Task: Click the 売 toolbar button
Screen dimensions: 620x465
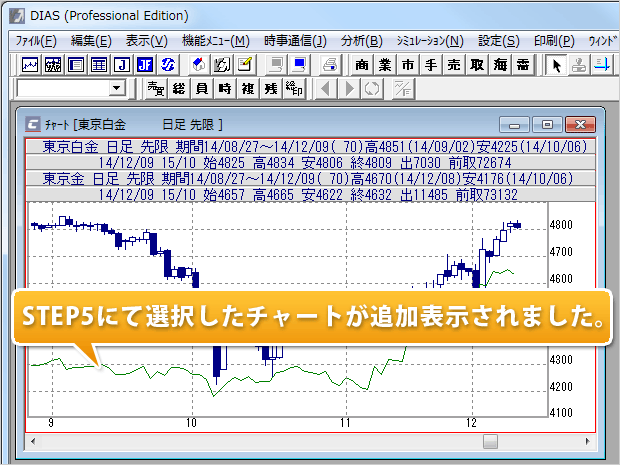Action: click(454, 65)
